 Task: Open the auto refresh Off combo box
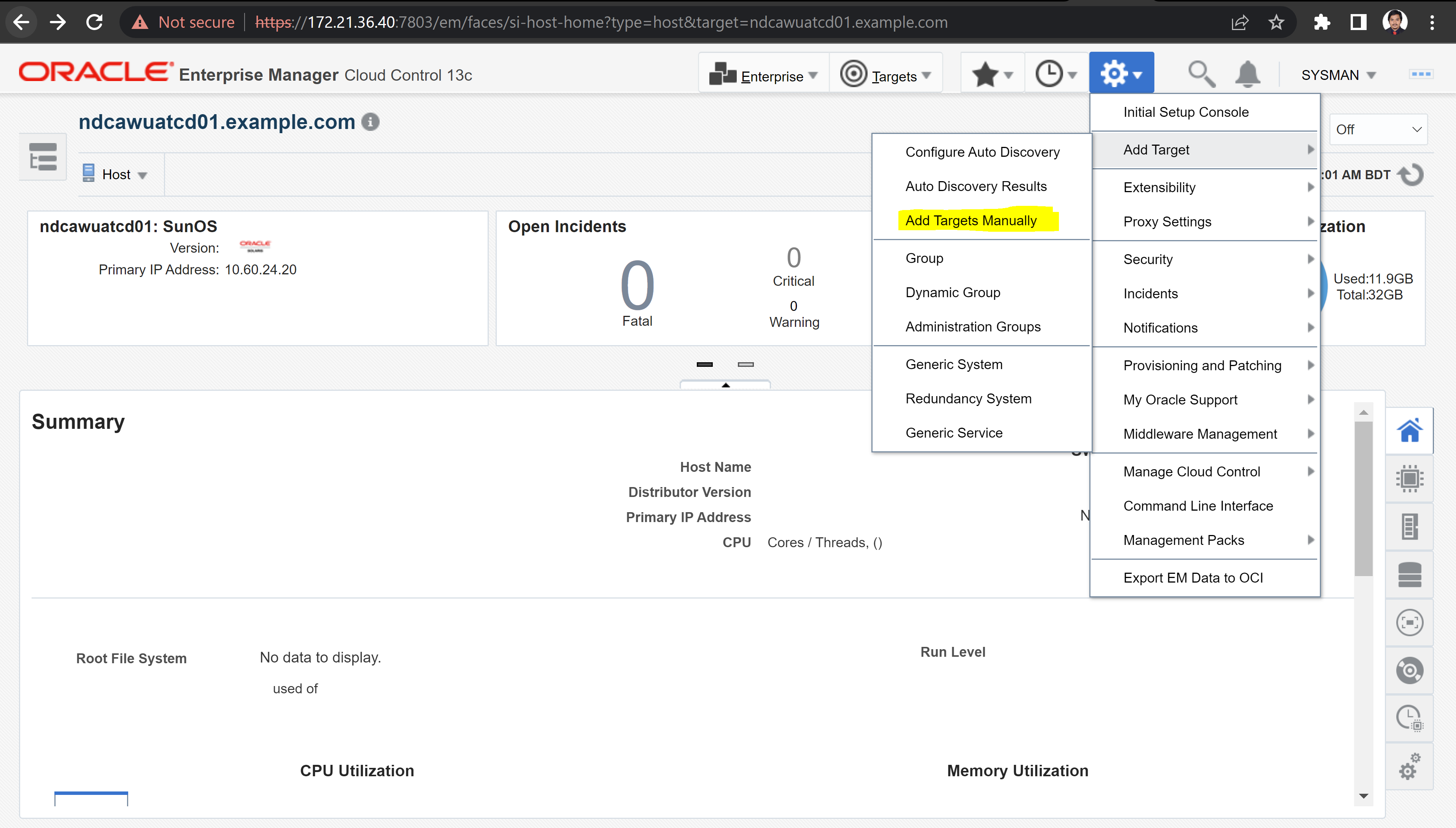coord(1379,130)
